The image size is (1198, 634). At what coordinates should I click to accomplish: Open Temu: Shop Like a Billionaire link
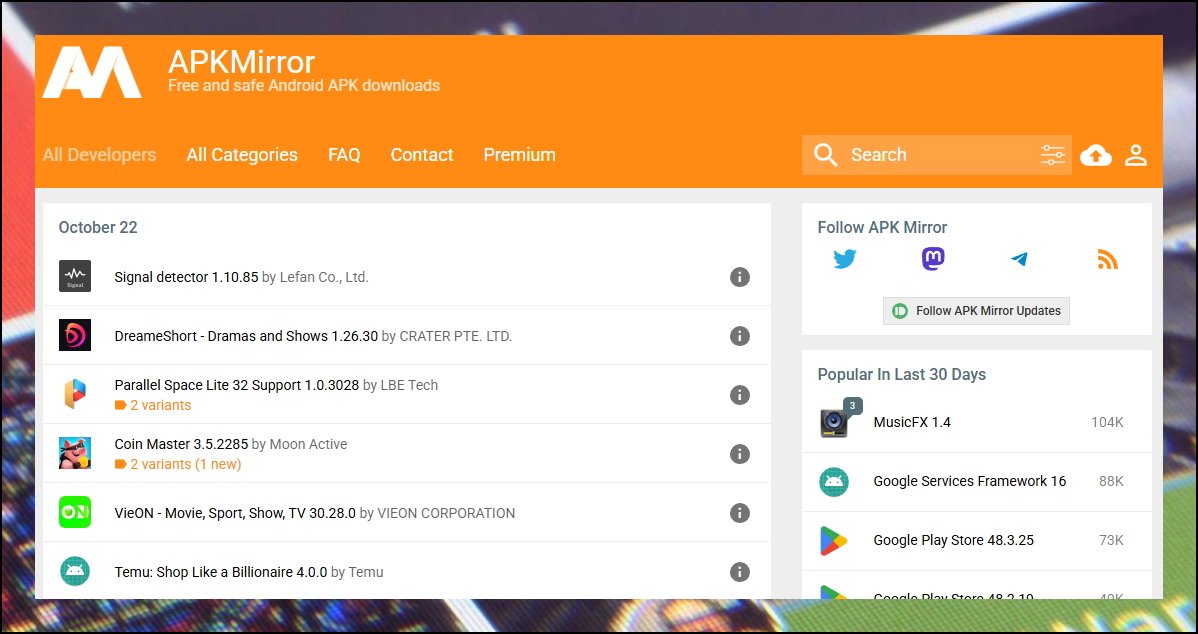click(x=221, y=572)
